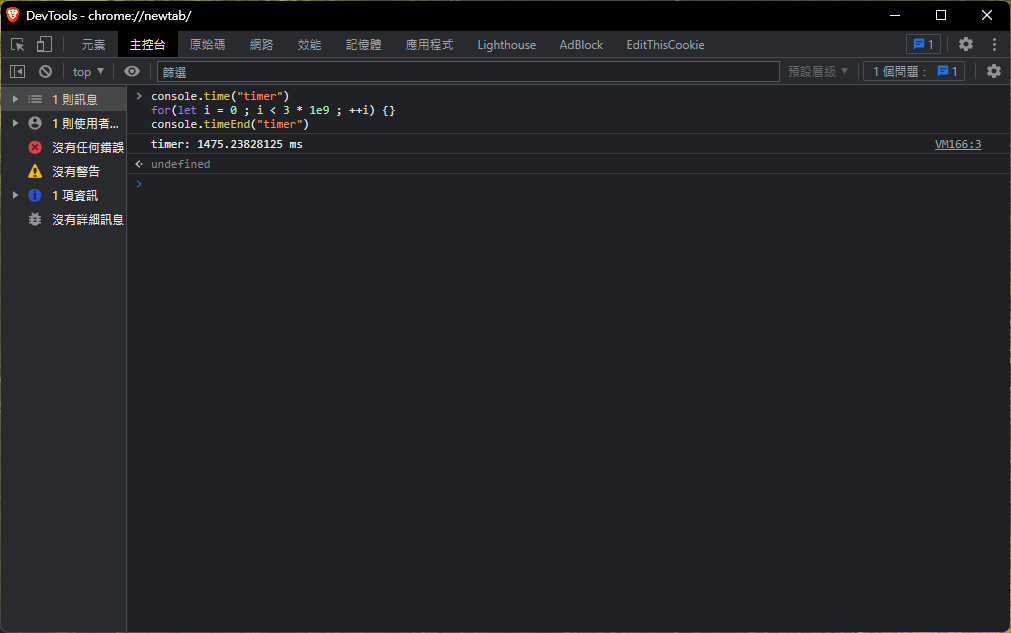Activate the inspect element picker icon
This screenshot has height=633, width=1011.
point(17,44)
